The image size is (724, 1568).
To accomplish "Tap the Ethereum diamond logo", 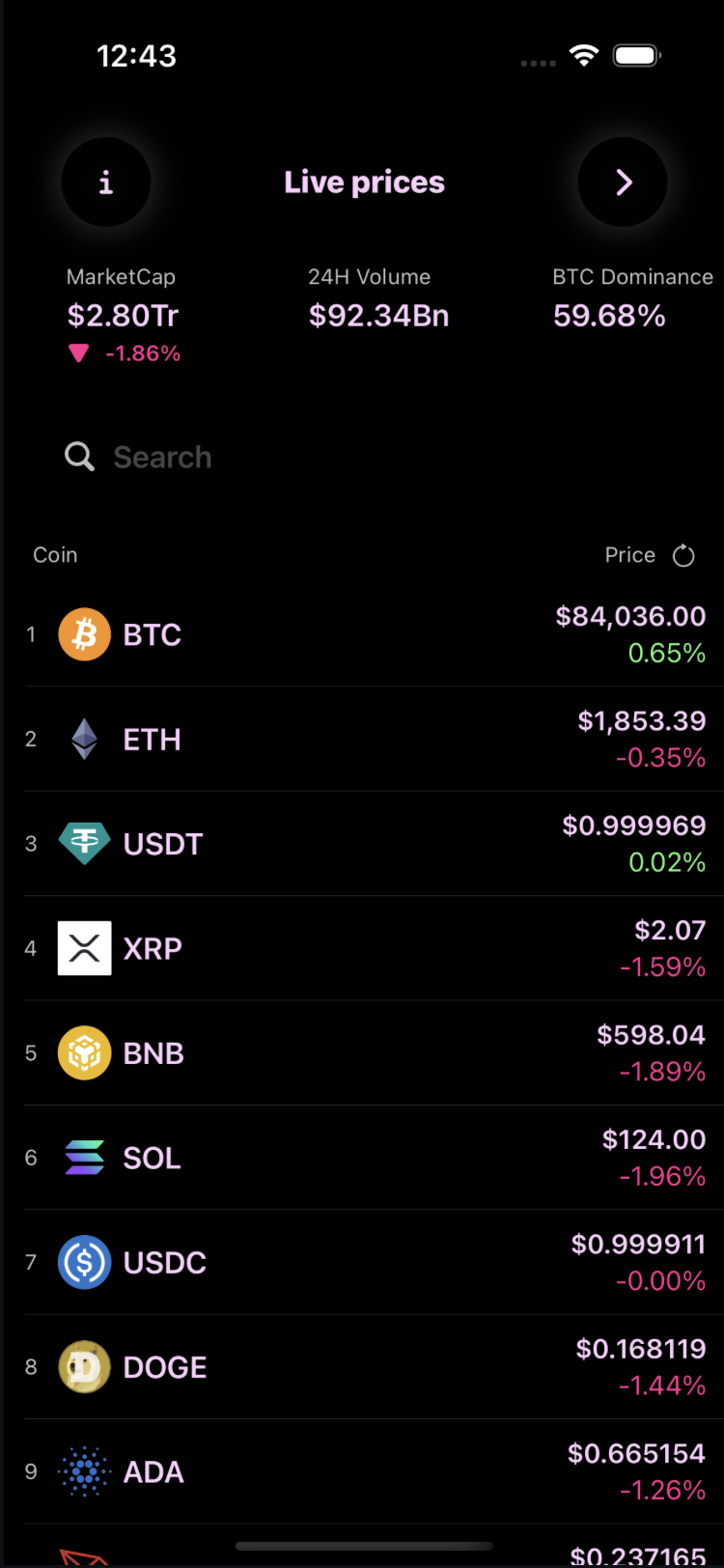I will click(x=85, y=740).
